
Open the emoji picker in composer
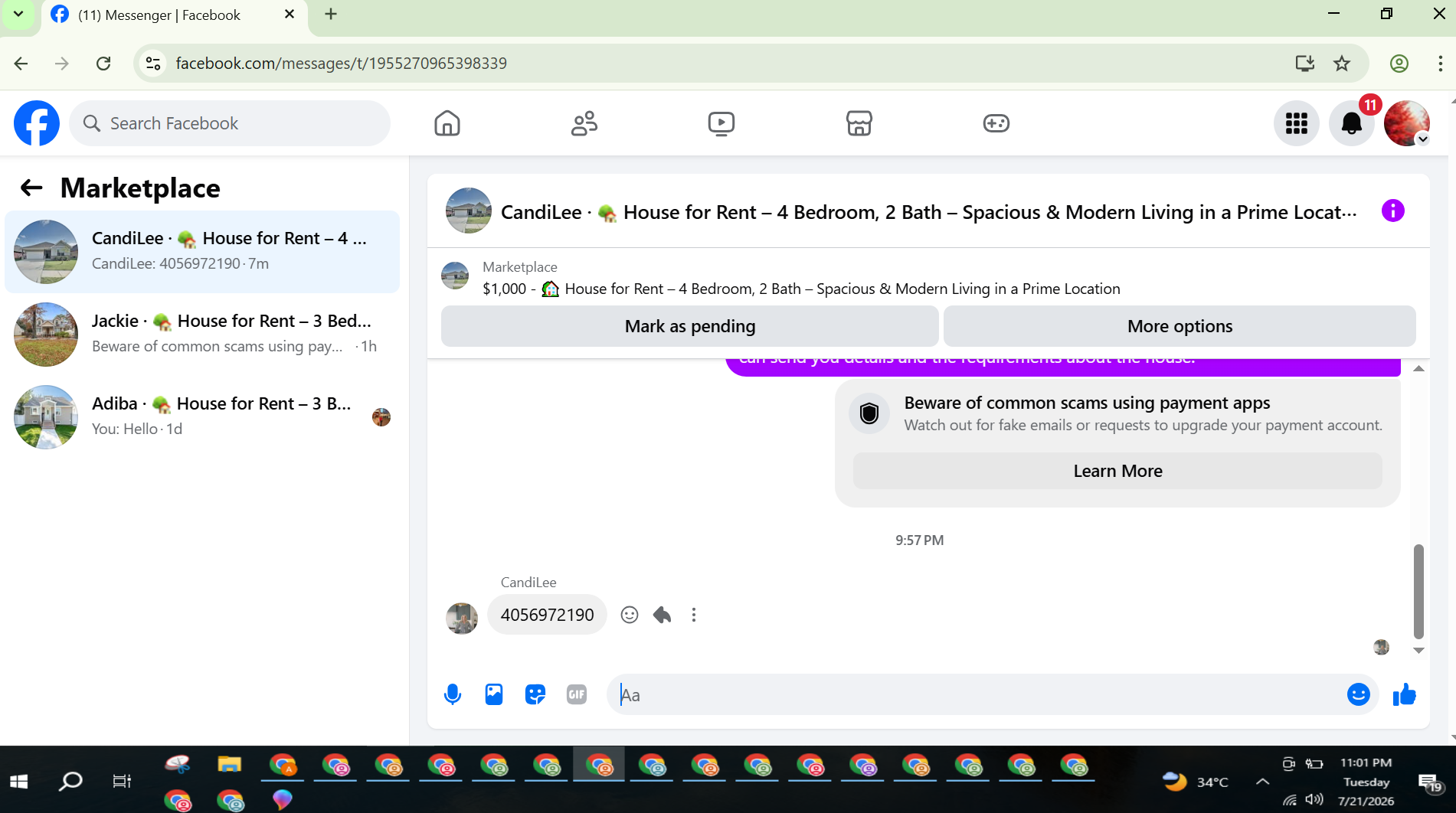1359,694
